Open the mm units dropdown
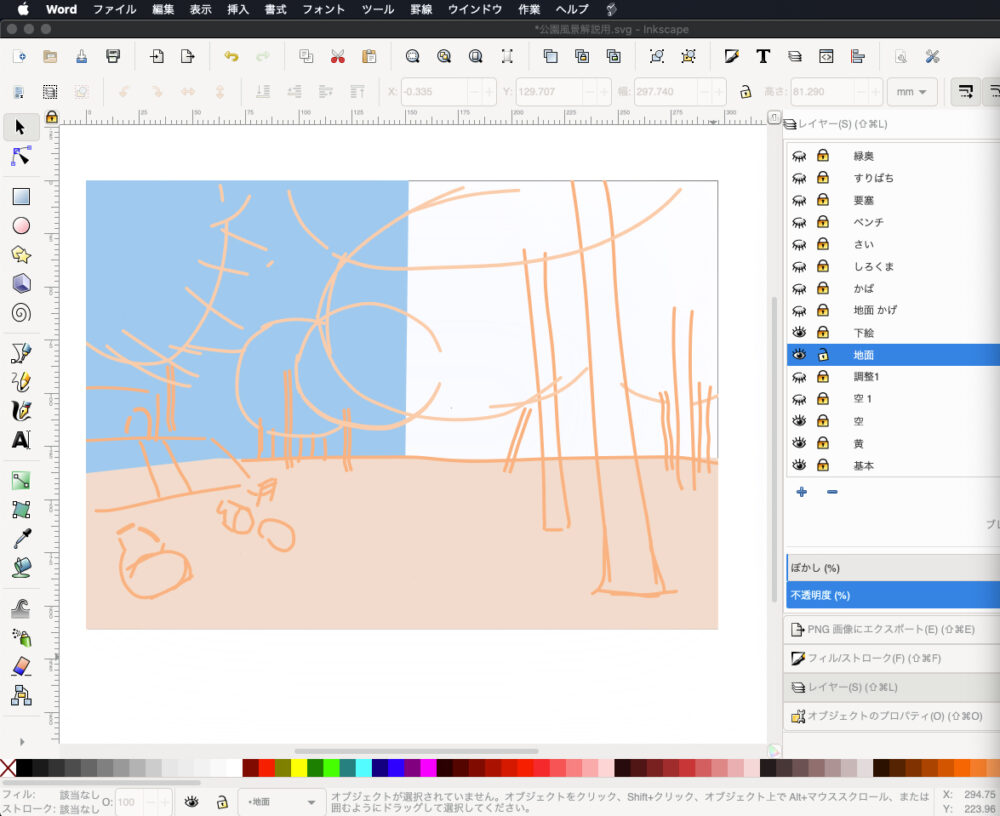Viewport: 1000px width, 816px height. pos(911,92)
